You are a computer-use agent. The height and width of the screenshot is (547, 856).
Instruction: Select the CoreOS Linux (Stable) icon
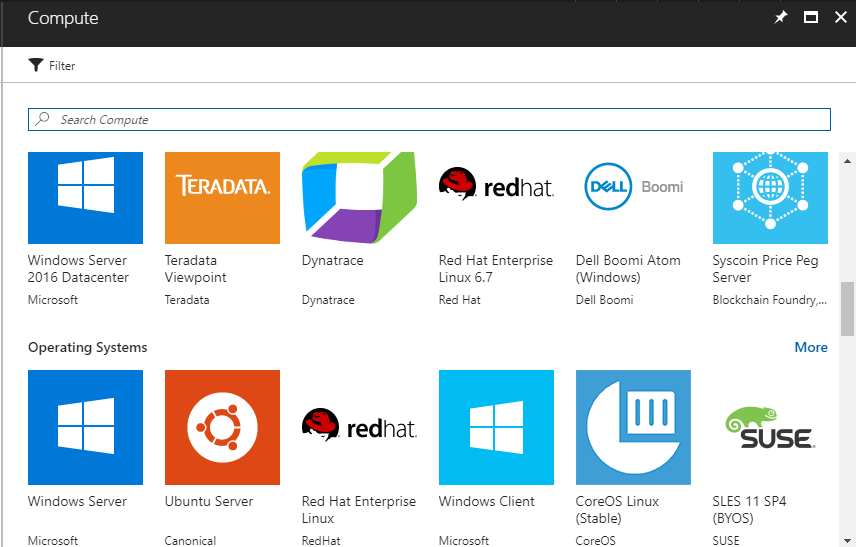pyautogui.click(x=633, y=427)
